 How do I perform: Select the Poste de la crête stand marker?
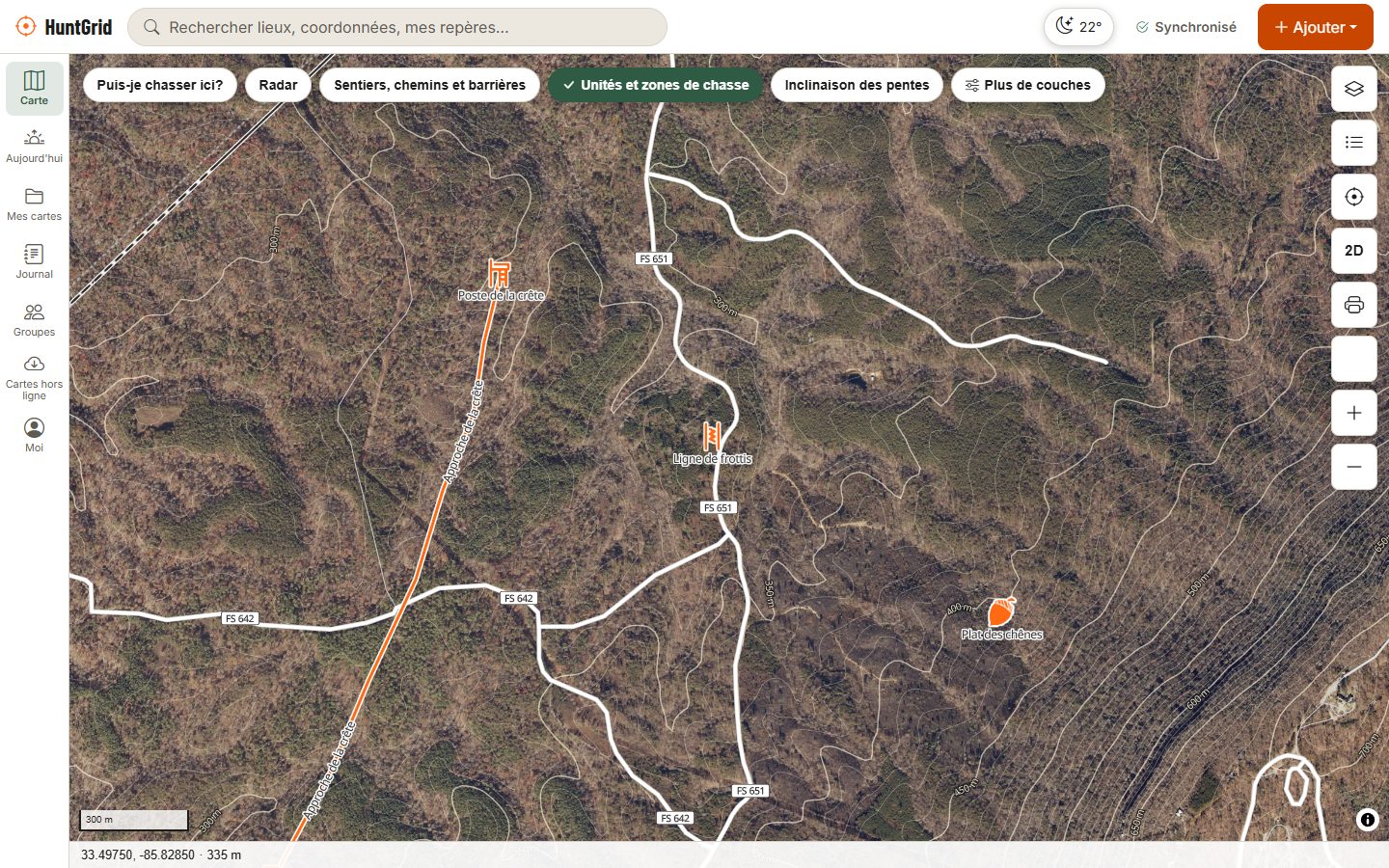pos(499,273)
